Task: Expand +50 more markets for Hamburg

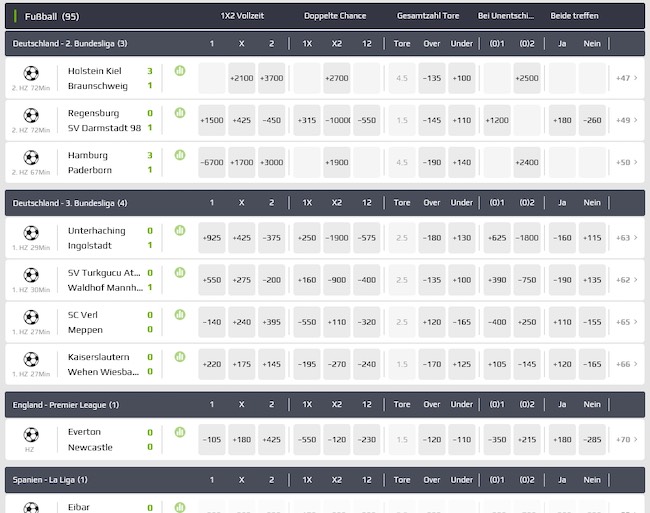Action: tap(626, 162)
